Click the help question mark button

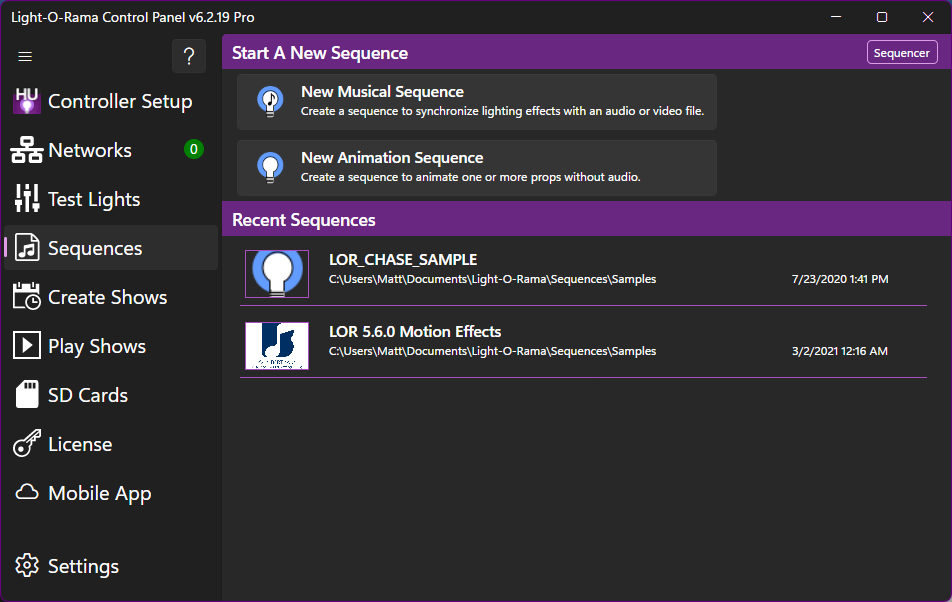coord(188,56)
